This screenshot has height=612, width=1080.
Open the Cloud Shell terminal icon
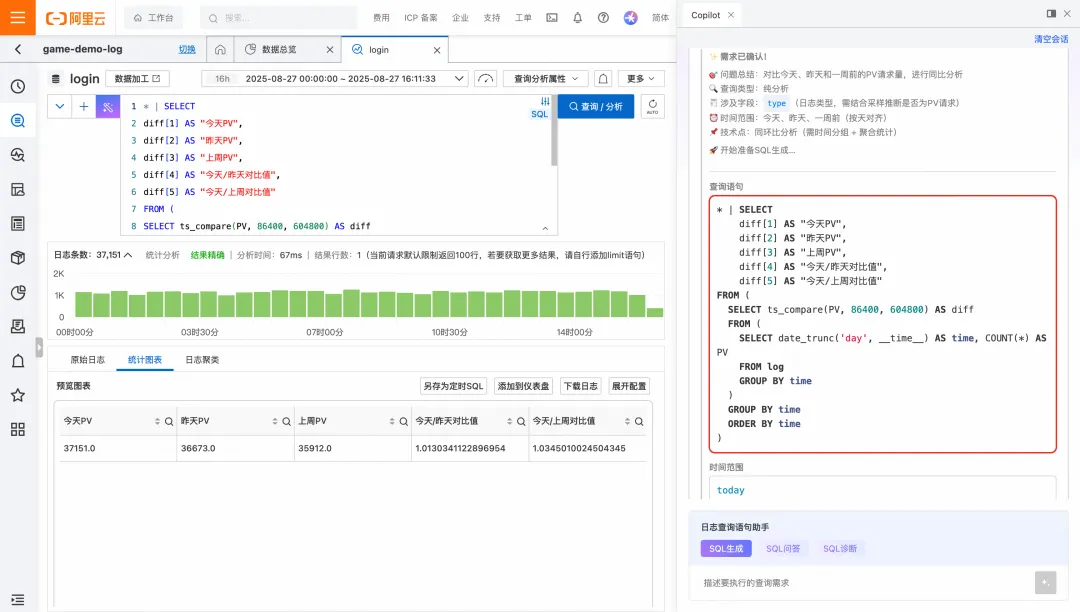coord(552,18)
